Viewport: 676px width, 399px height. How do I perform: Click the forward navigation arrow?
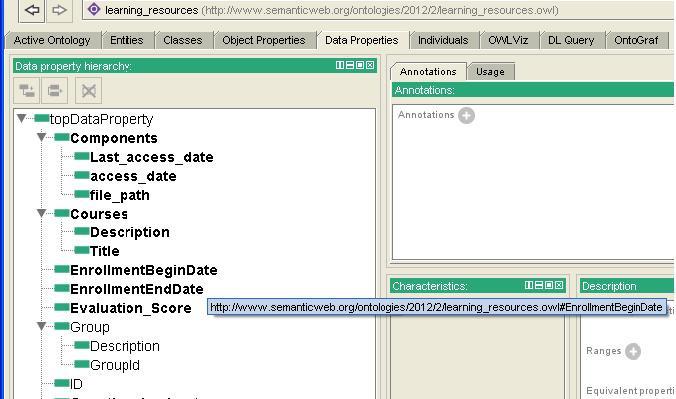click(59, 10)
